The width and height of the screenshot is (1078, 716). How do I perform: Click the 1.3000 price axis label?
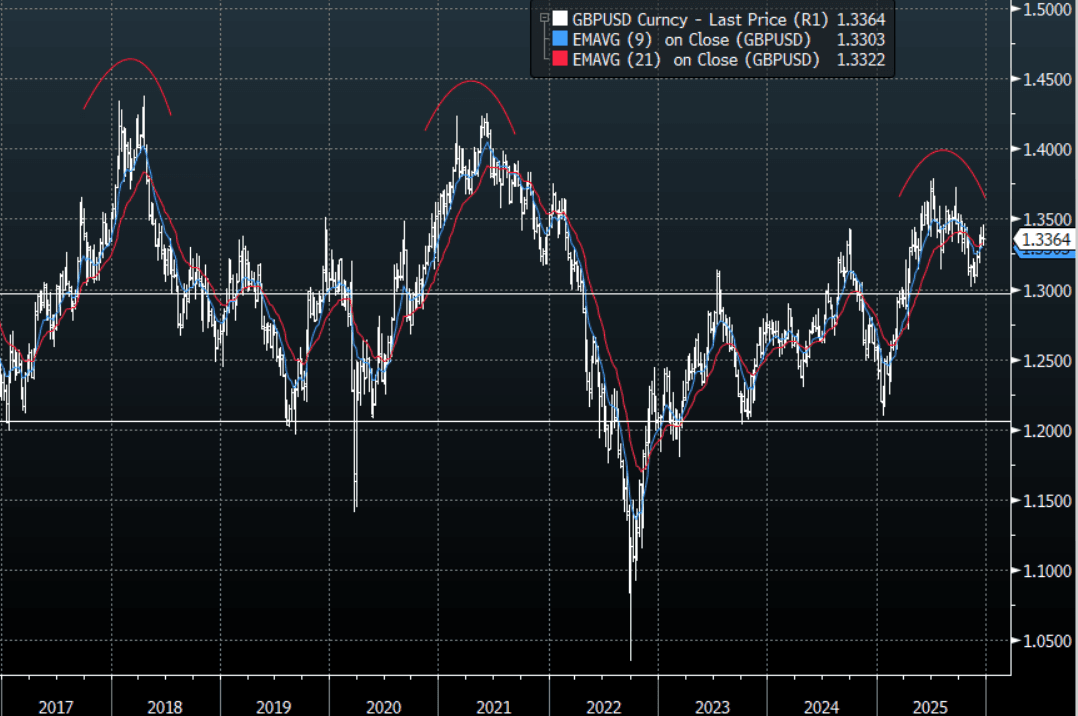(x=1047, y=290)
